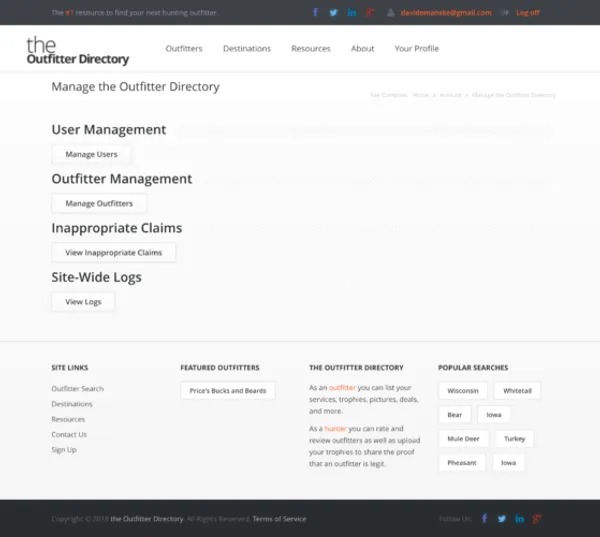Select featured outfitter Price's Bucks and Beards
This screenshot has width=600, height=537.
(228, 390)
